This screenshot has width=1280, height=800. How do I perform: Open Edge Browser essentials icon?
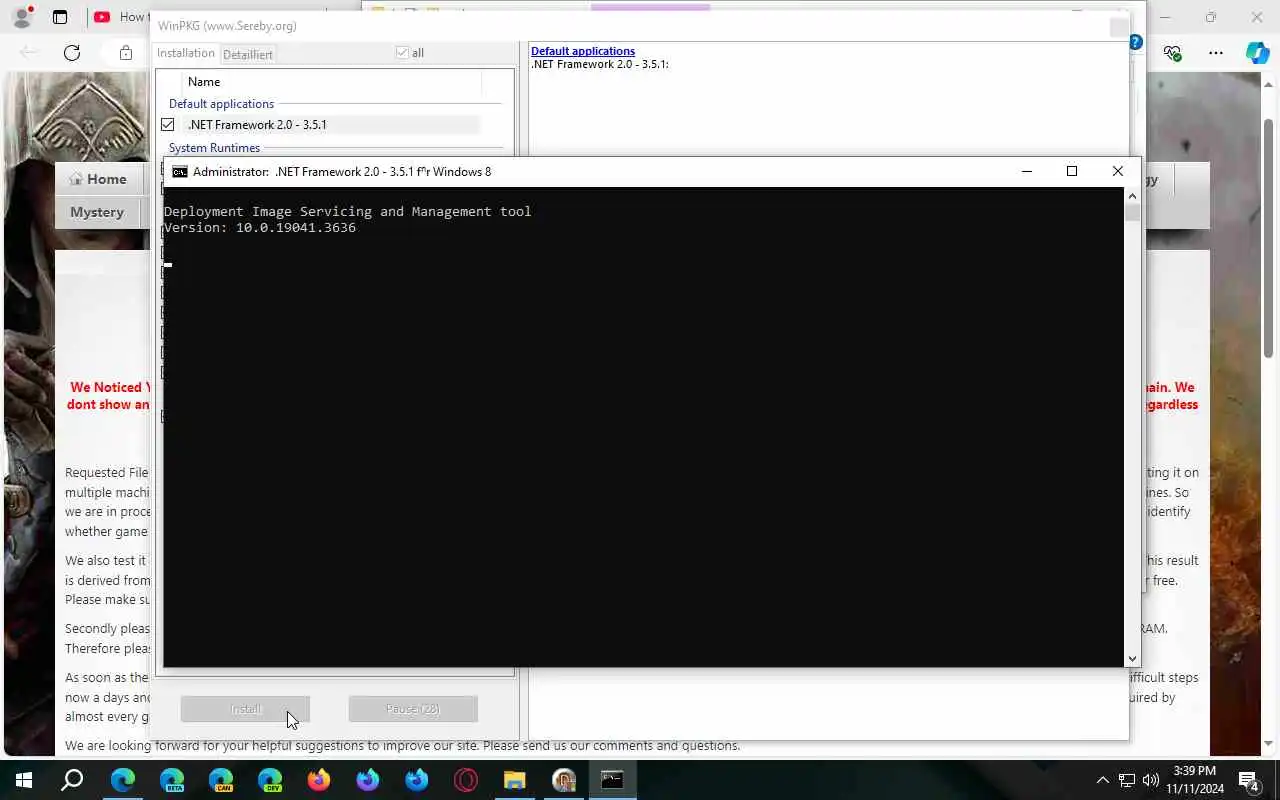[1173, 53]
